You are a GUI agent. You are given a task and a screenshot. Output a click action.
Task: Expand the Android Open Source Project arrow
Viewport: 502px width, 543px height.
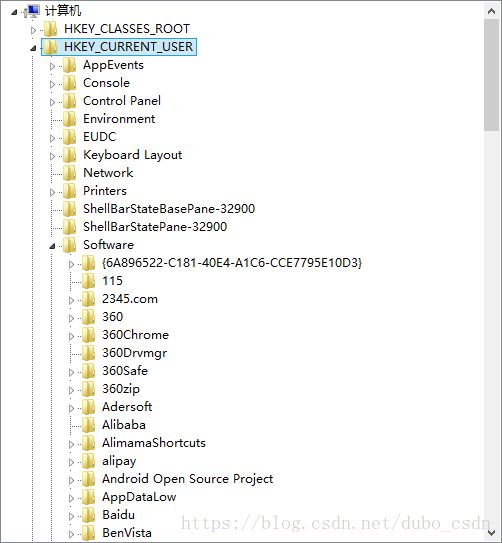click(x=71, y=480)
